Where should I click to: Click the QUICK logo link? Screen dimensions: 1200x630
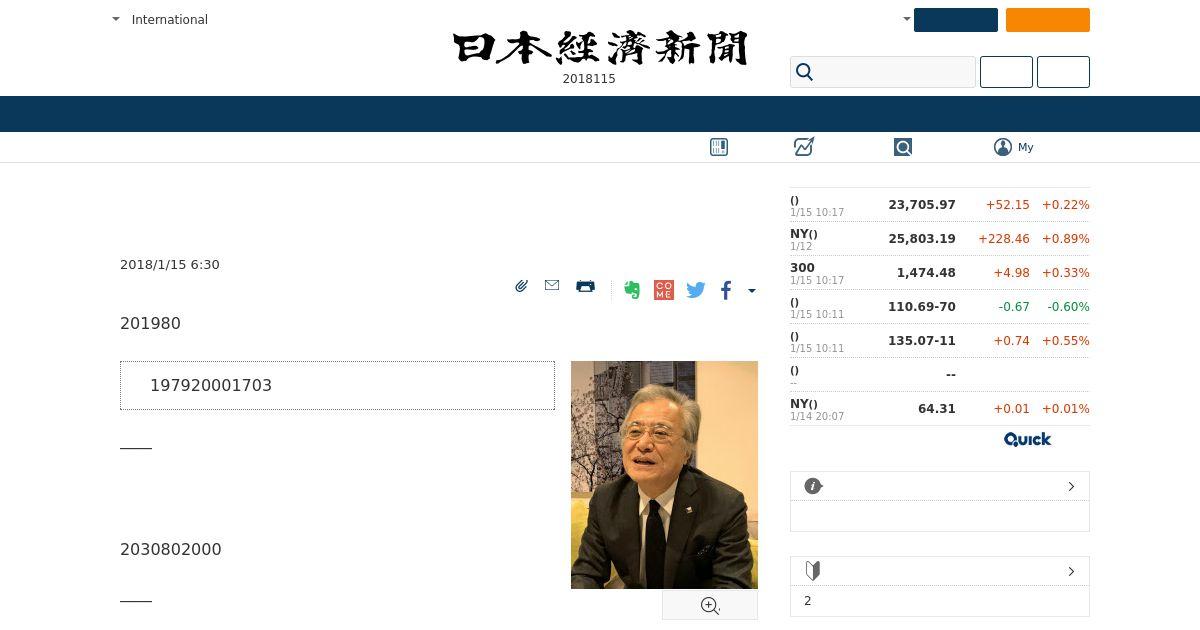[x=1028, y=439]
